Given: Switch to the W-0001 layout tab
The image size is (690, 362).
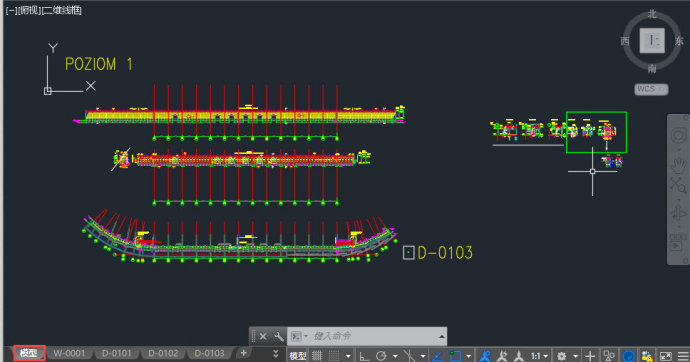Looking at the screenshot, I should pos(69,353).
